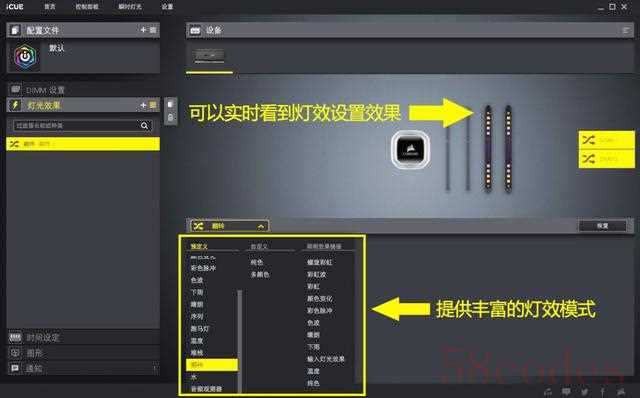Select the 纯色 custom color effect
This screenshot has width=640, height=398.
[257, 262]
